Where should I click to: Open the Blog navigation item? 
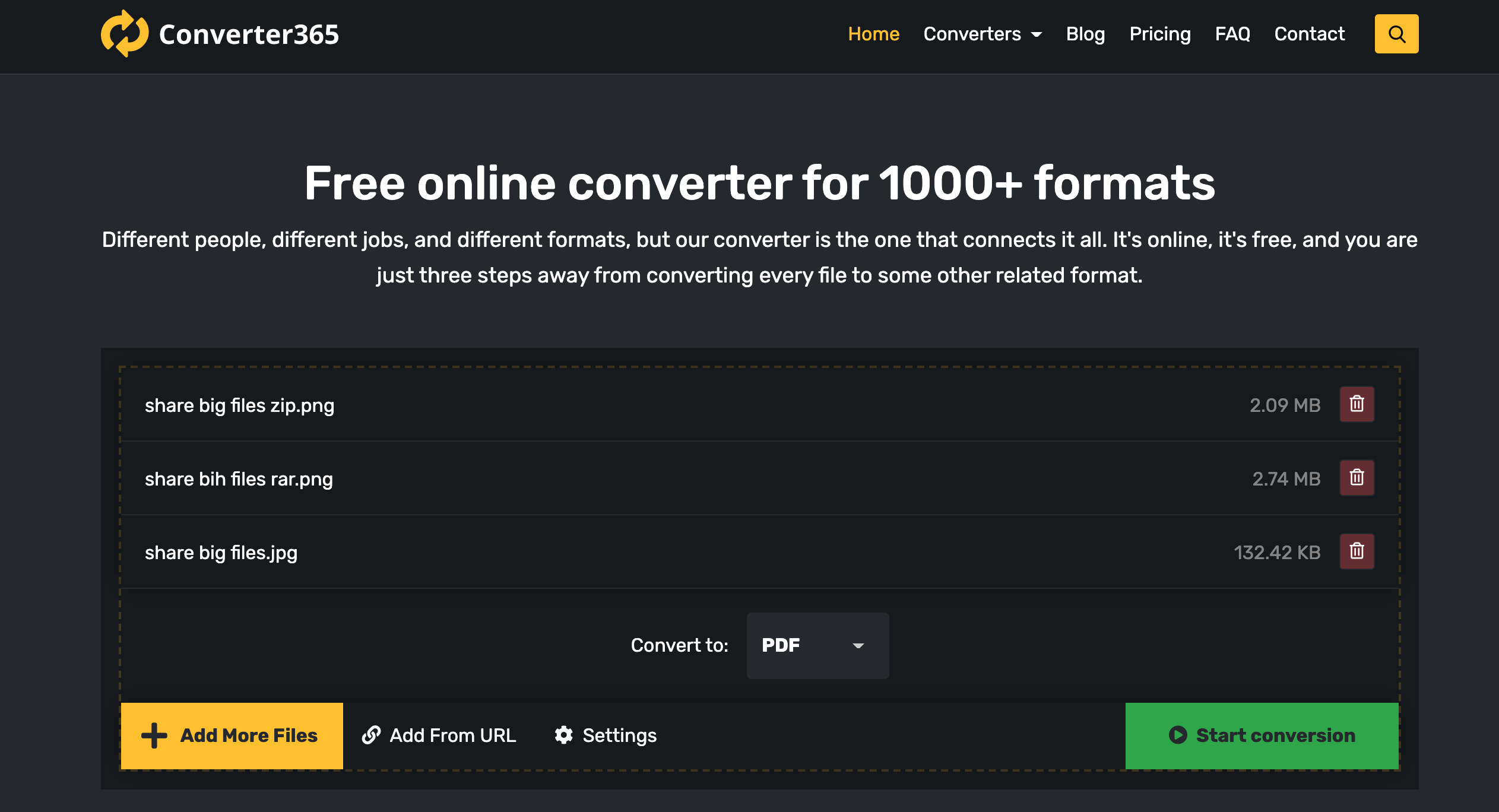(1084, 33)
